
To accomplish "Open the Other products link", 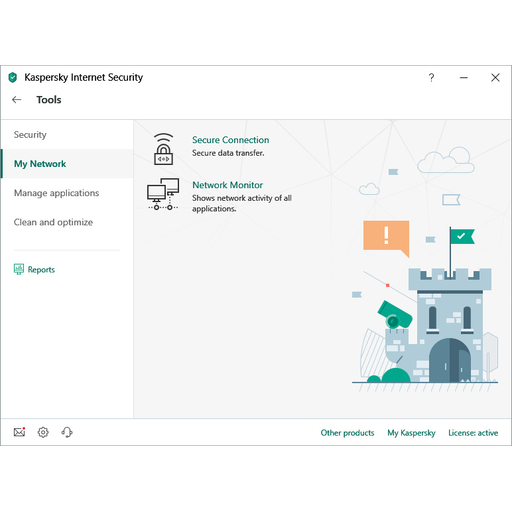I will (347, 433).
